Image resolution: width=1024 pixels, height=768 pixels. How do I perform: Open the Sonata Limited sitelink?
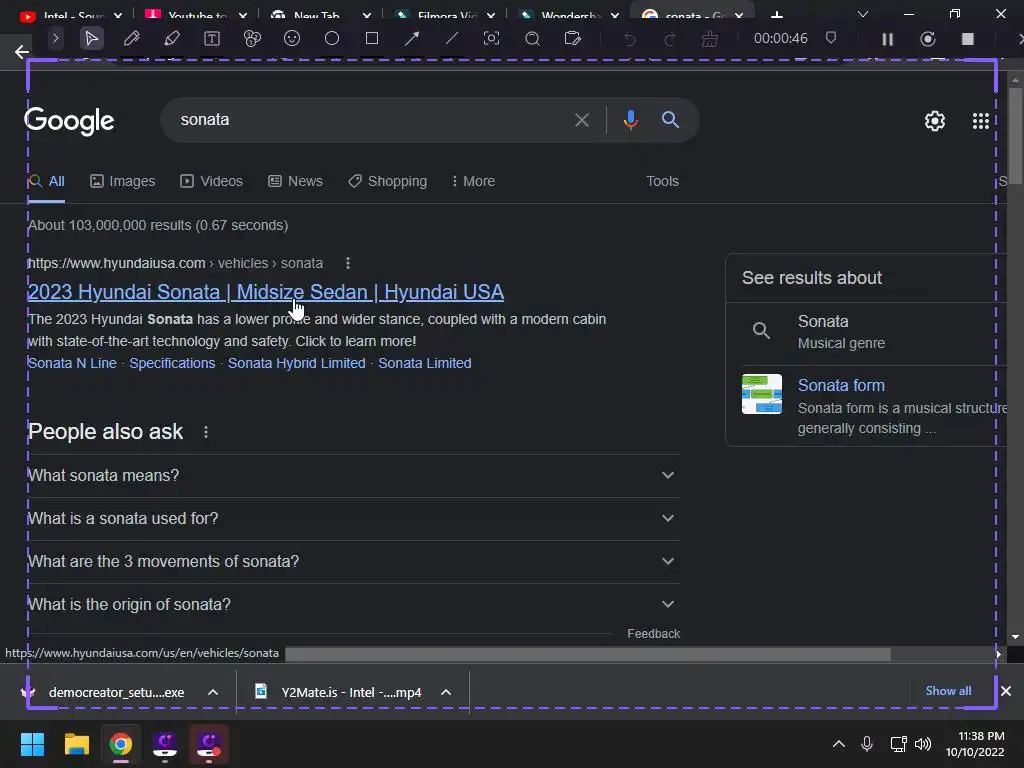pyautogui.click(x=424, y=363)
